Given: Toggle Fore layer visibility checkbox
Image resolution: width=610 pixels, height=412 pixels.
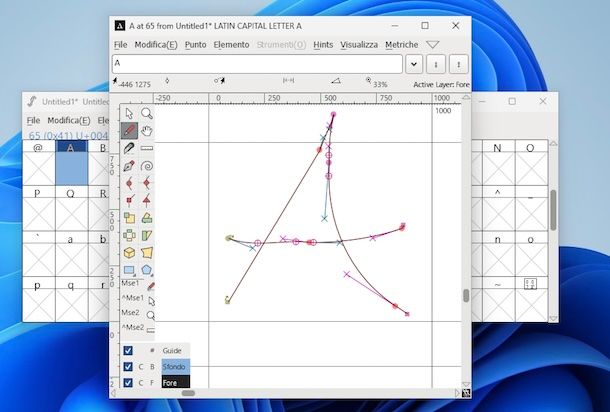Looking at the screenshot, I should [x=128, y=382].
